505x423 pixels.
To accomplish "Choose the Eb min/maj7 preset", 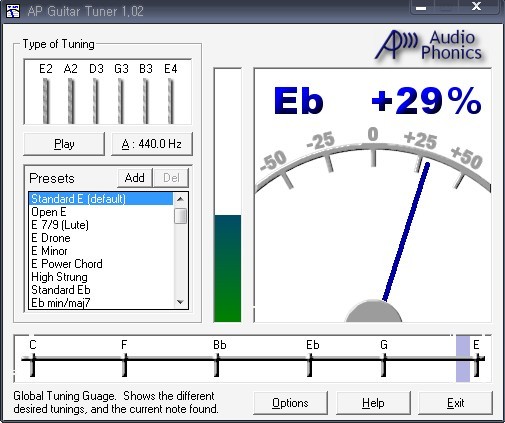I will pyautogui.click(x=101, y=302).
